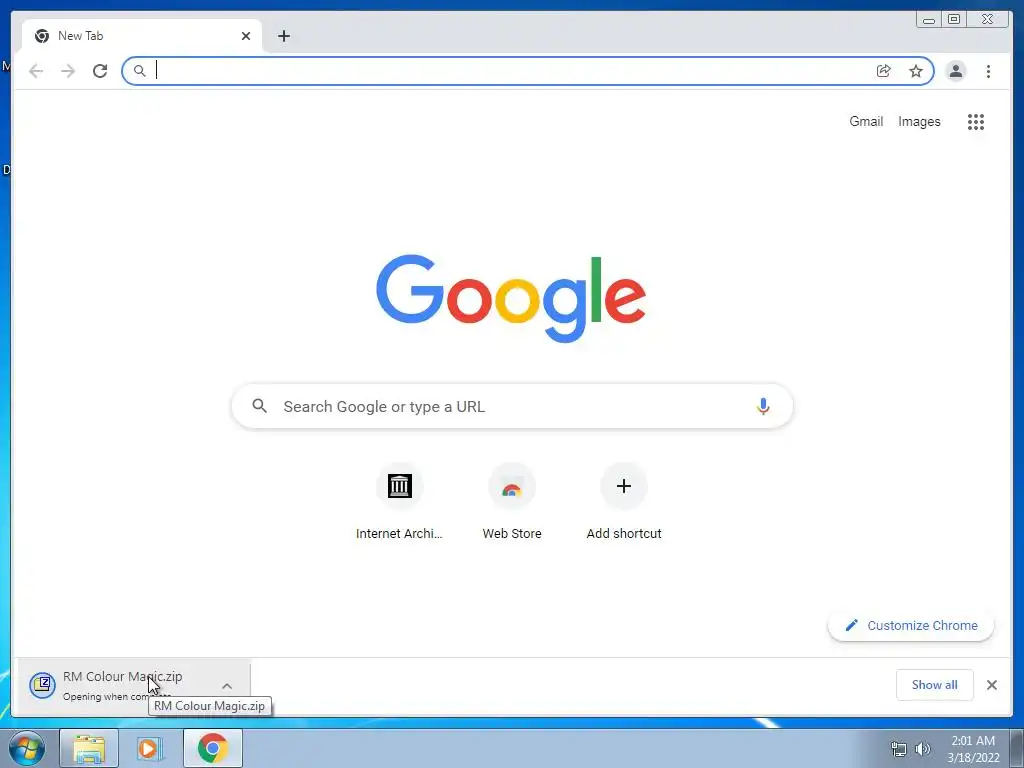The height and width of the screenshot is (768, 1024).
Task: Open the Chrome profile avatar
Action: (956, 71)
